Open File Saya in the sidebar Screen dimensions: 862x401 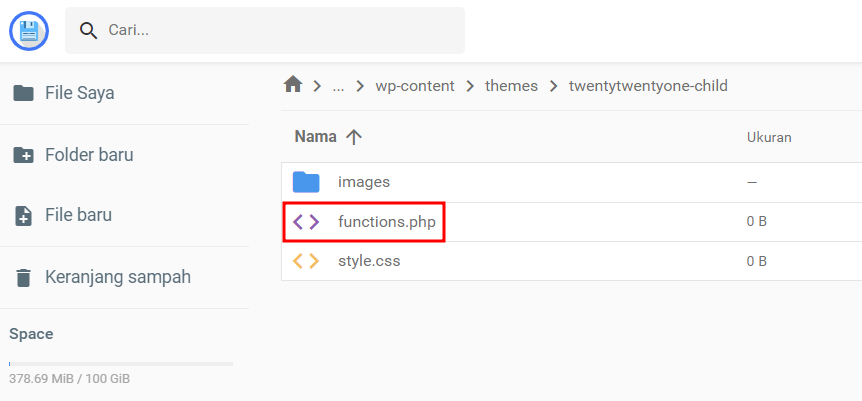click(x=79, y=93)
